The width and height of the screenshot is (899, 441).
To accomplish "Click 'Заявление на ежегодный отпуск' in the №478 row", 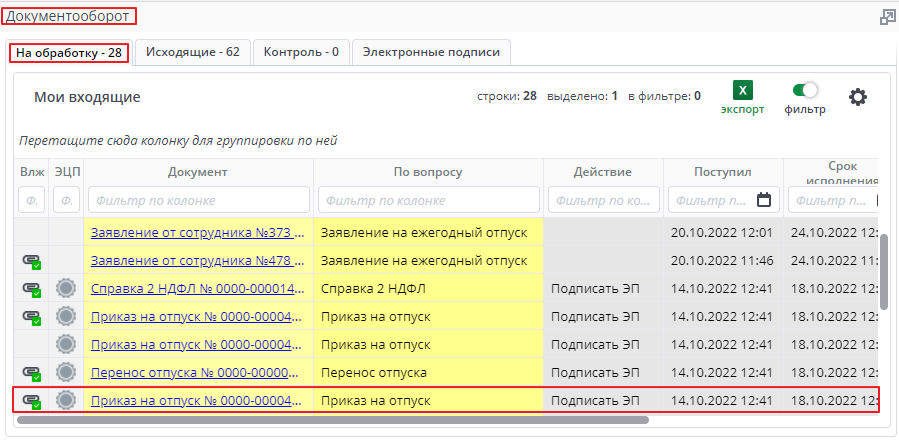I will pyautogui.click(x=424, y=261).
